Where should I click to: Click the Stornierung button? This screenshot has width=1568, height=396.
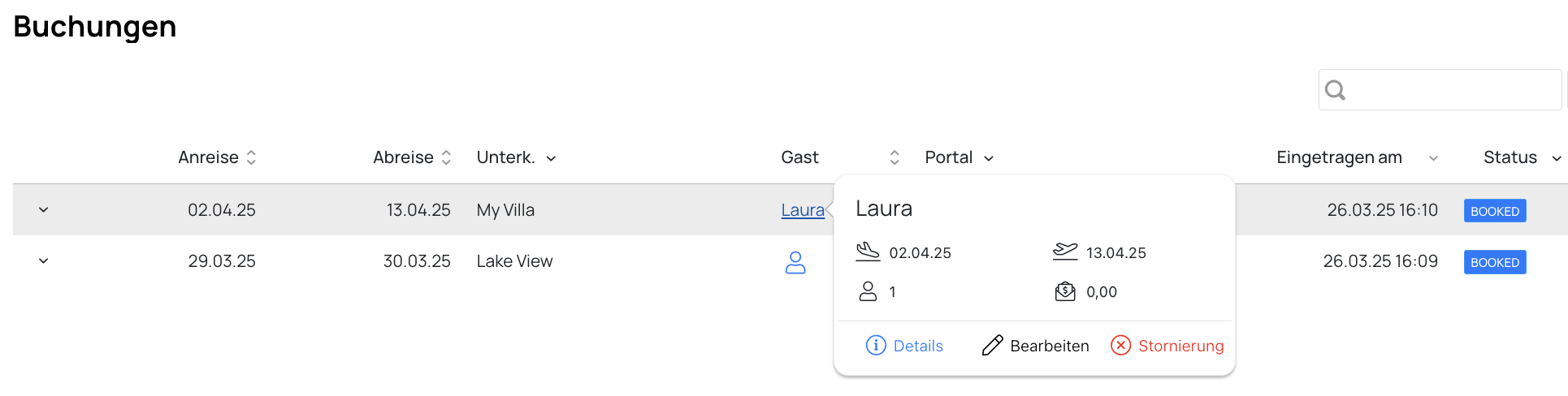(x=1167, y=346)
